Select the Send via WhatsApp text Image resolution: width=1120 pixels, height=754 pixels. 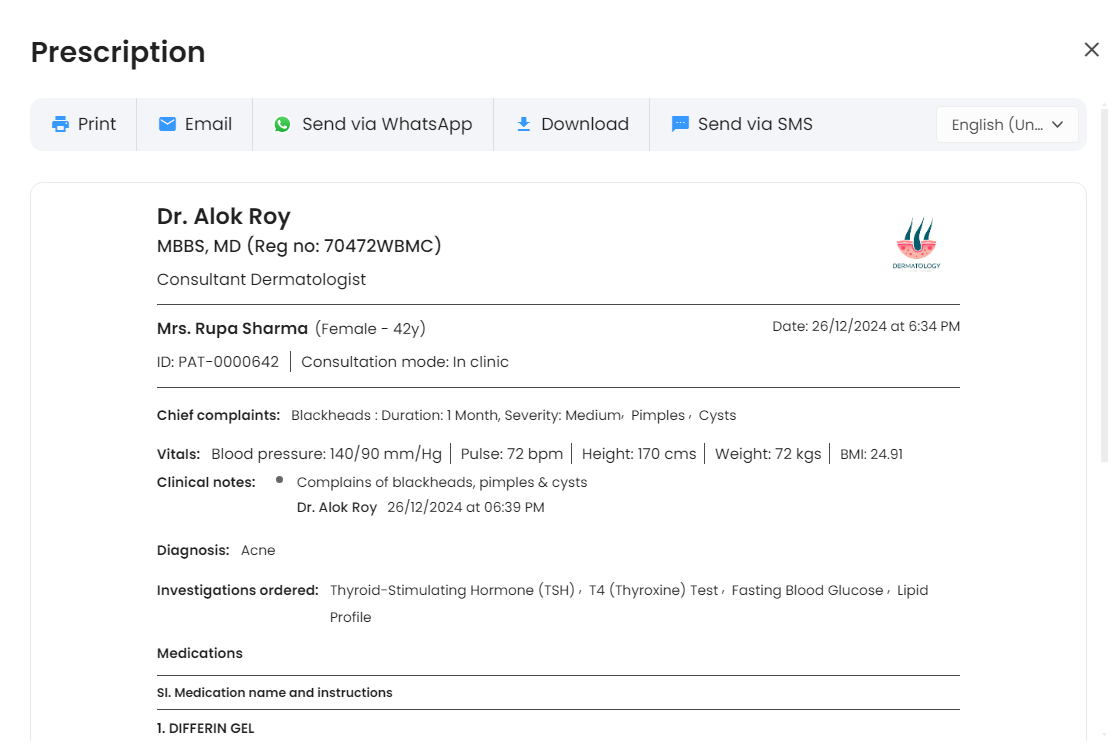coord(387,124)
